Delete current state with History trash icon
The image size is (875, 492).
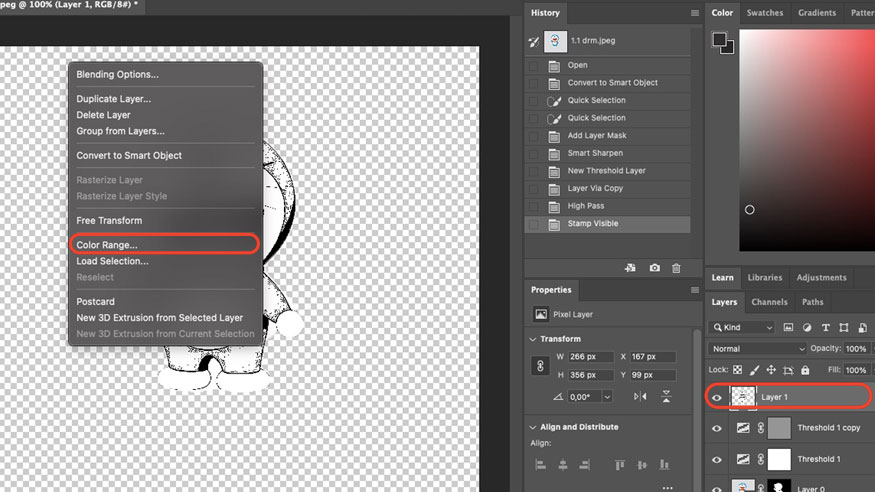click(x=676, y=268)
